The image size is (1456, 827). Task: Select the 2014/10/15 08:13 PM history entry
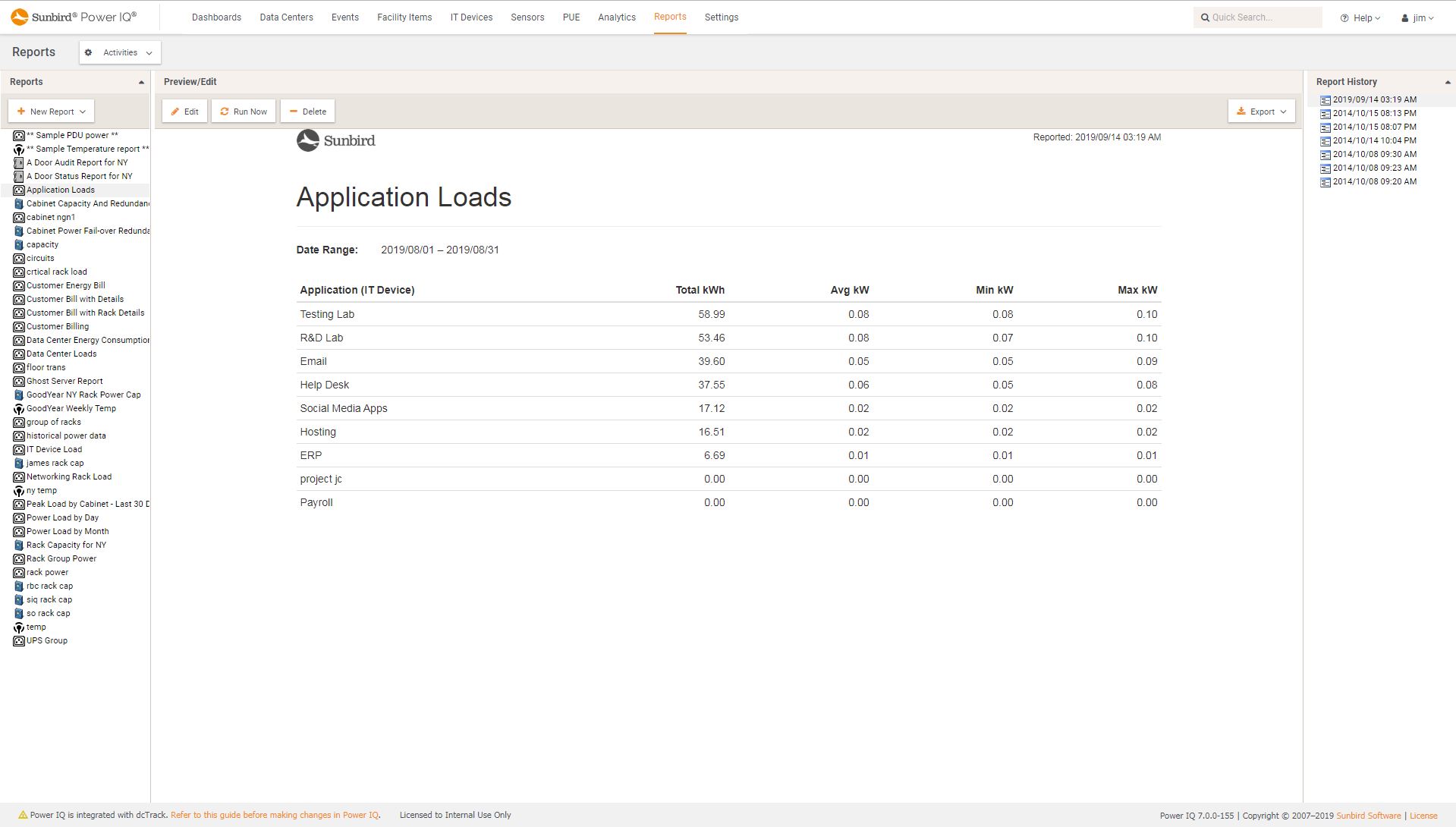coord(1374,113)
